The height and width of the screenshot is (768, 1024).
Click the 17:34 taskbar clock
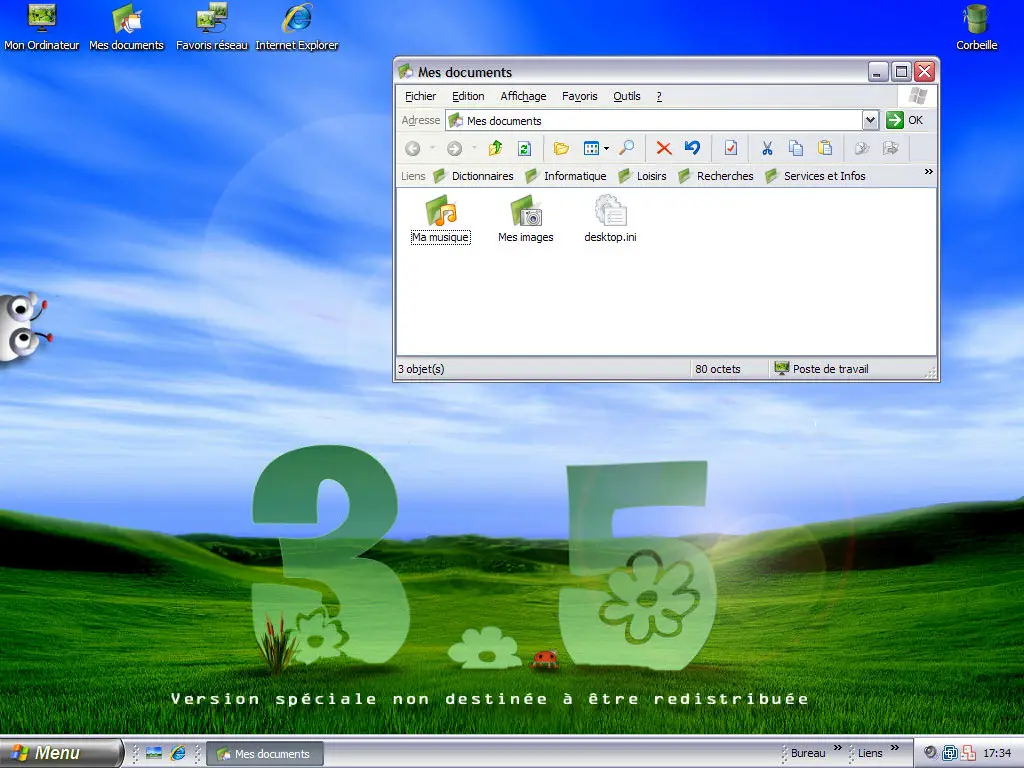(x=997, y=753)
